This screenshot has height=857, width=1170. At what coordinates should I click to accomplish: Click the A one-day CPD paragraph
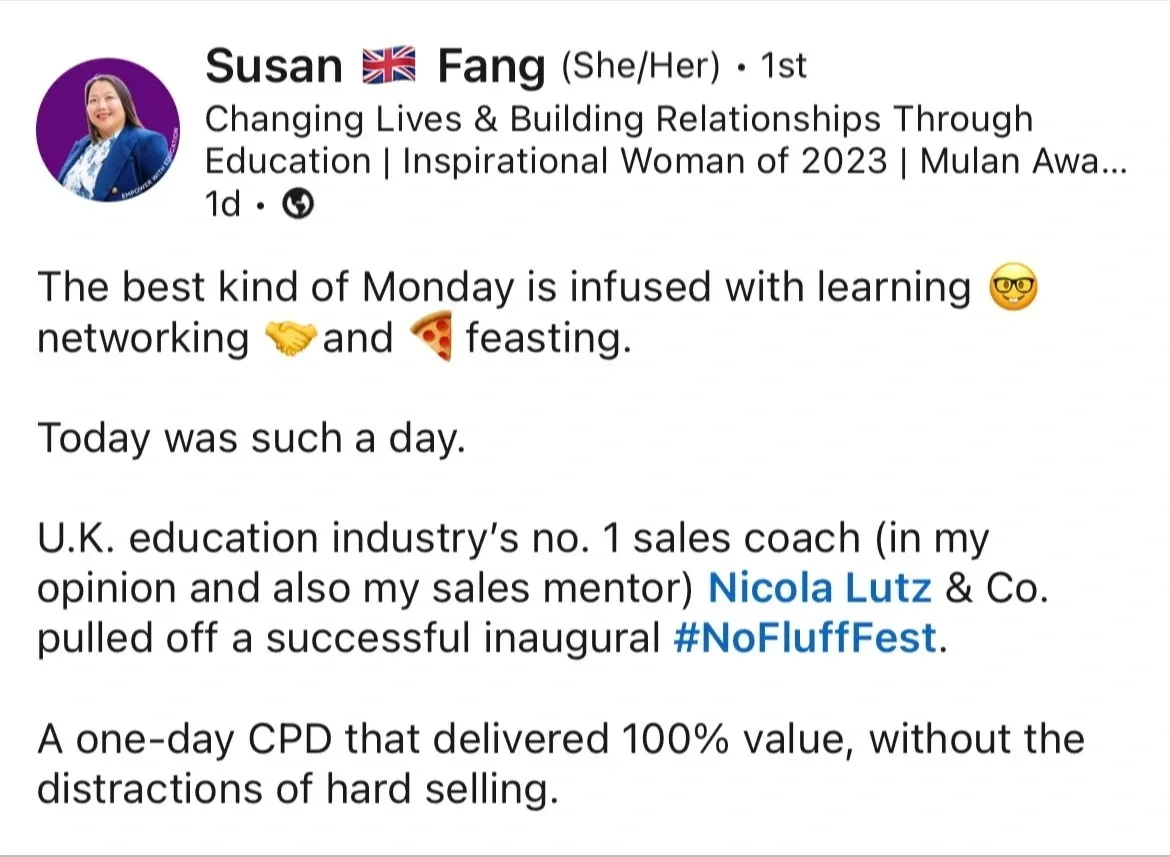coord(560,739)
